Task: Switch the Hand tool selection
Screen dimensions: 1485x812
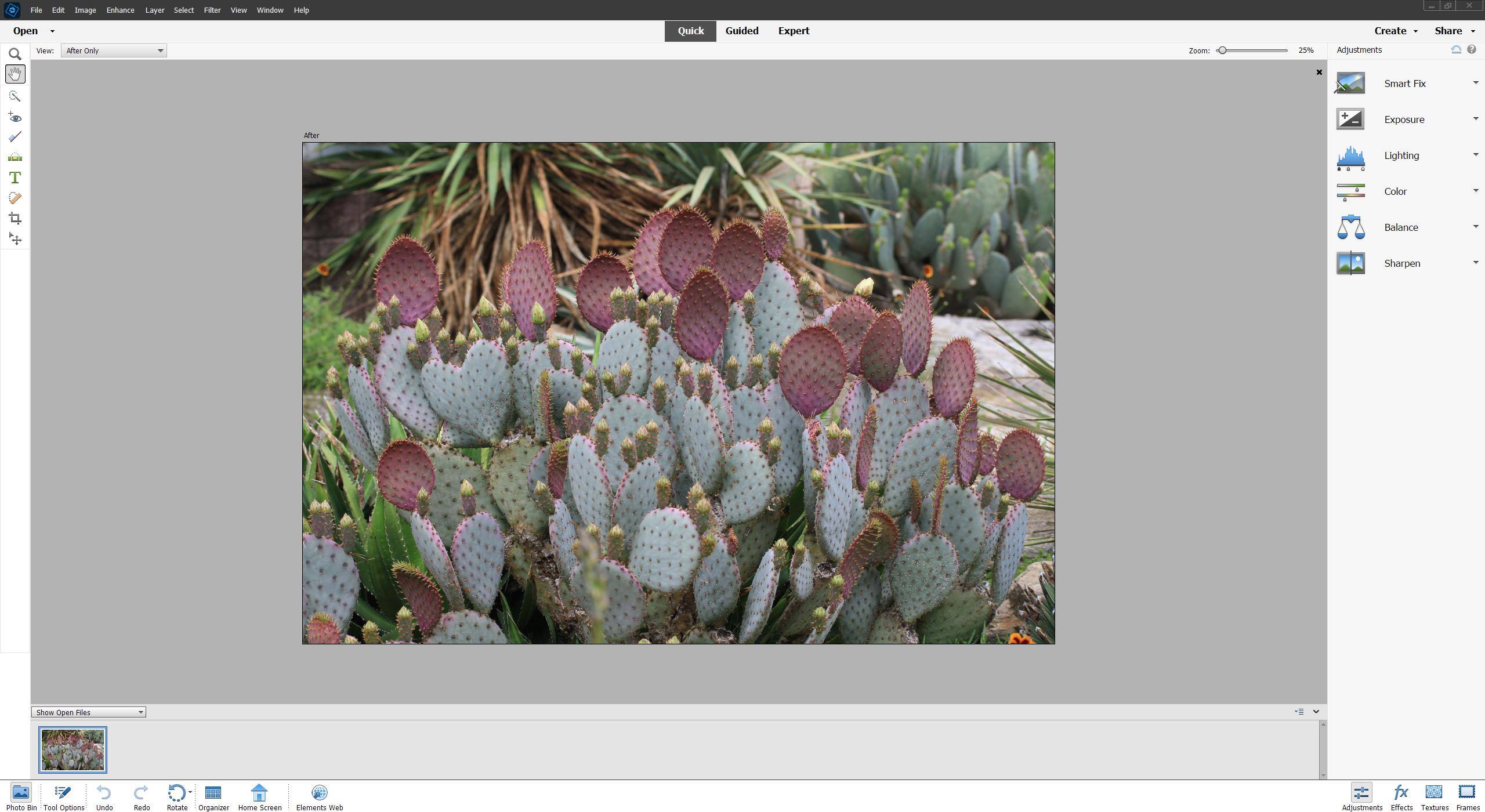Action: coord(15,74)
